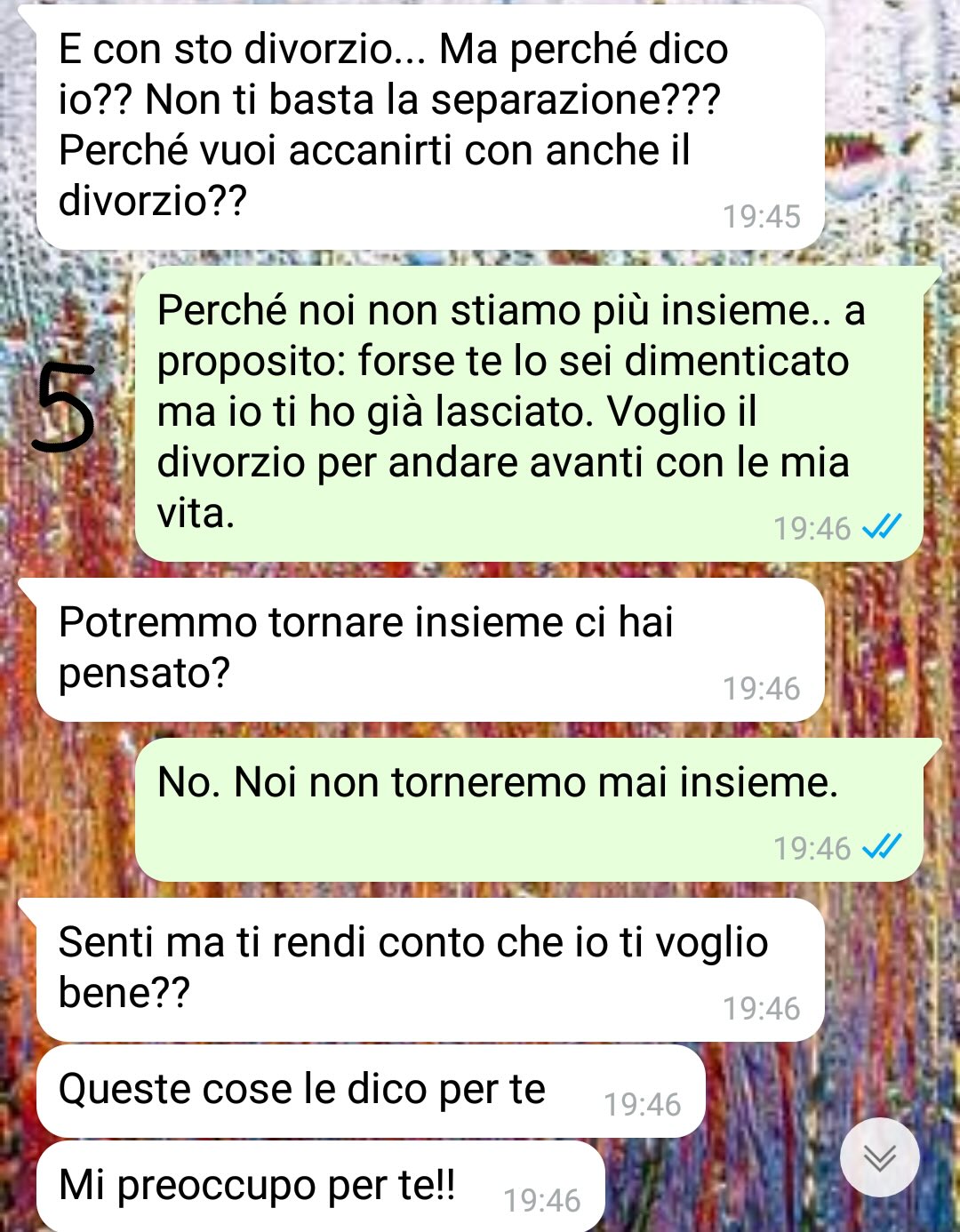Viewport: 960px width, 1232px height.
Task: Tap the word 'vita.' in the green bubble
Action: point(196,514)
